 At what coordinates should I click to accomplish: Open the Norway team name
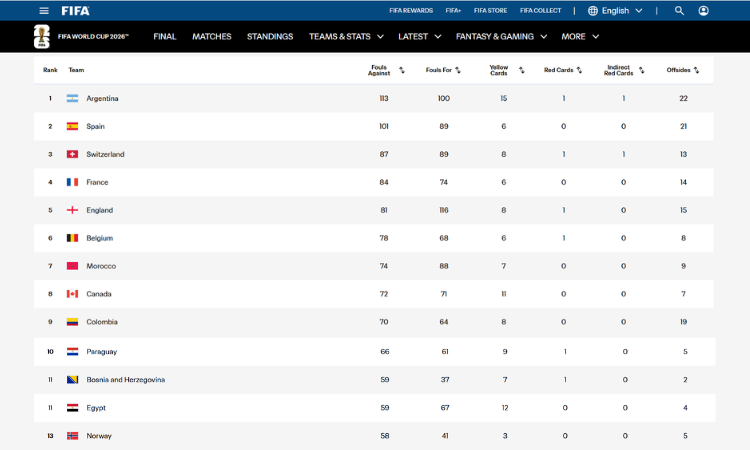click(99, 436)
